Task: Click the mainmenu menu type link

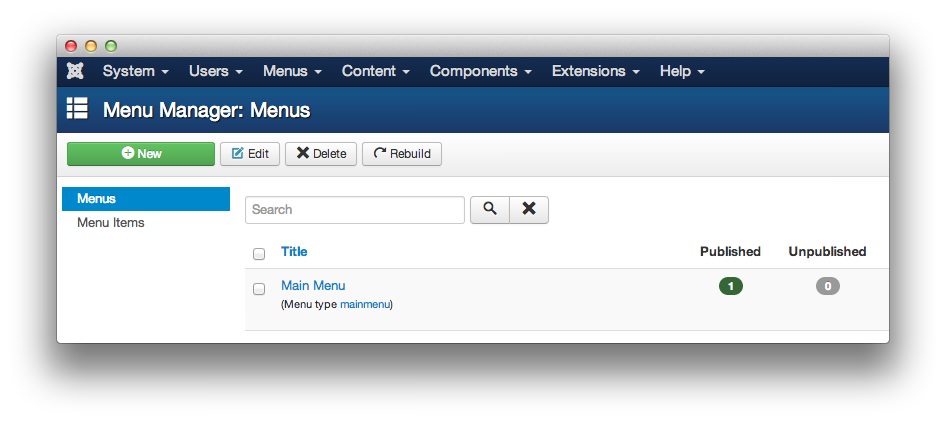Action: 365,304
